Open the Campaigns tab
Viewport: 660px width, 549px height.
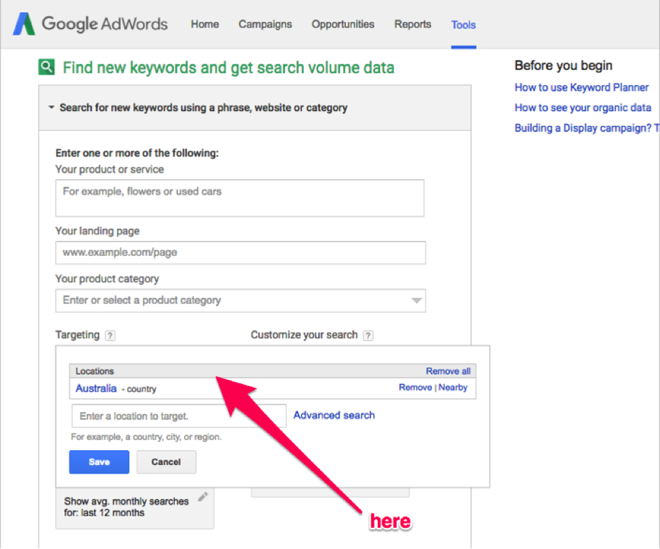265,24
